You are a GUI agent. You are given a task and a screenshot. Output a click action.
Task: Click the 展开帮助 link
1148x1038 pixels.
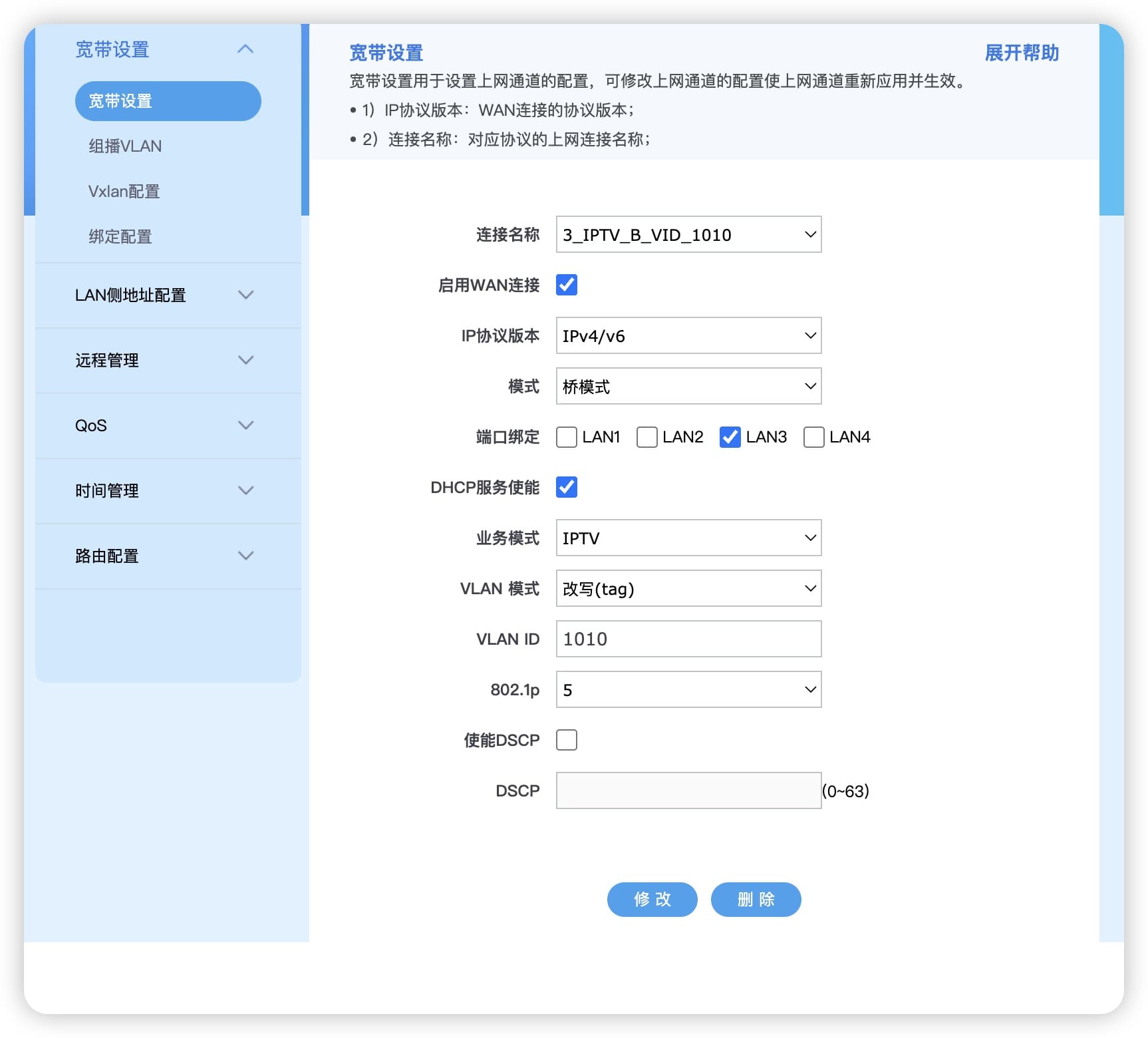(1021, 53)
